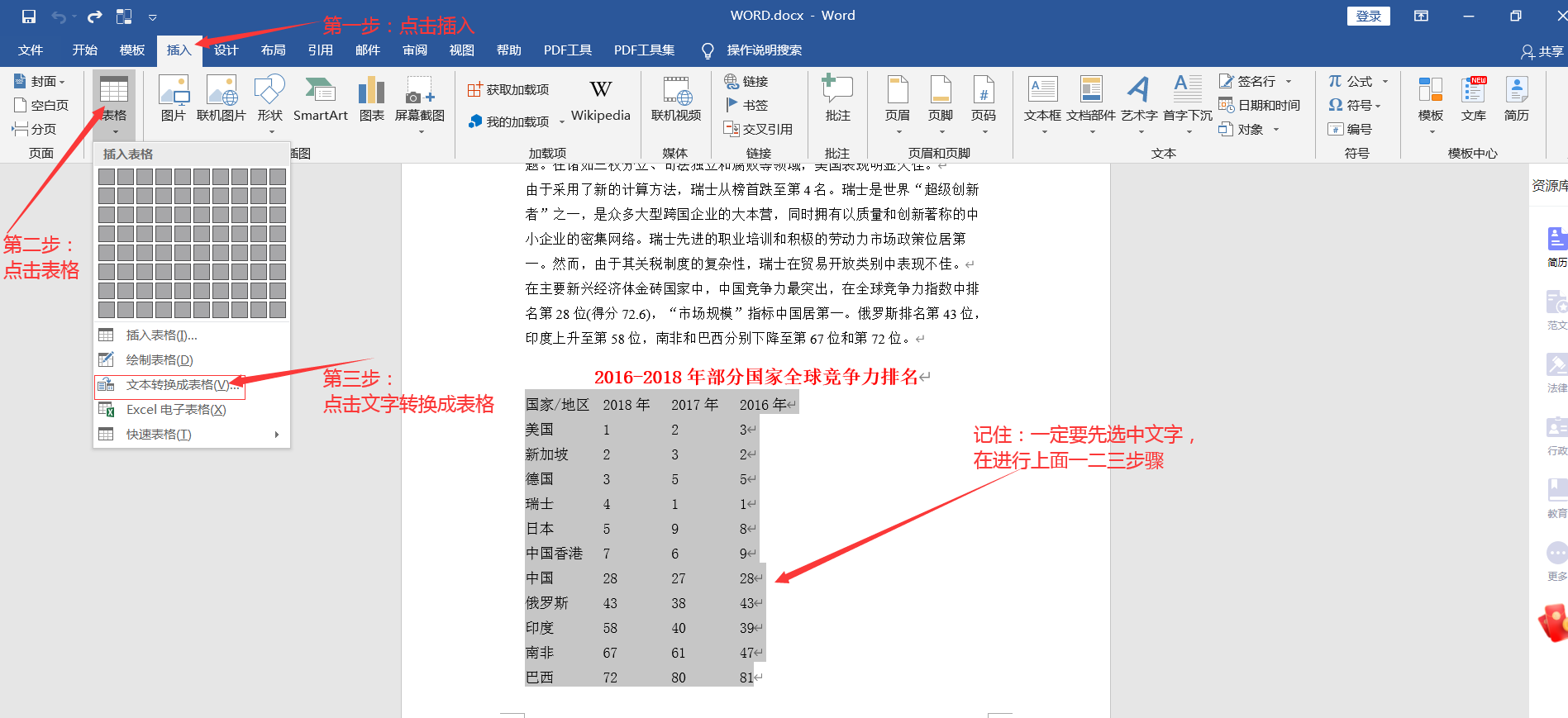Expand 快速表格 submenu arrow

(277, 435)
